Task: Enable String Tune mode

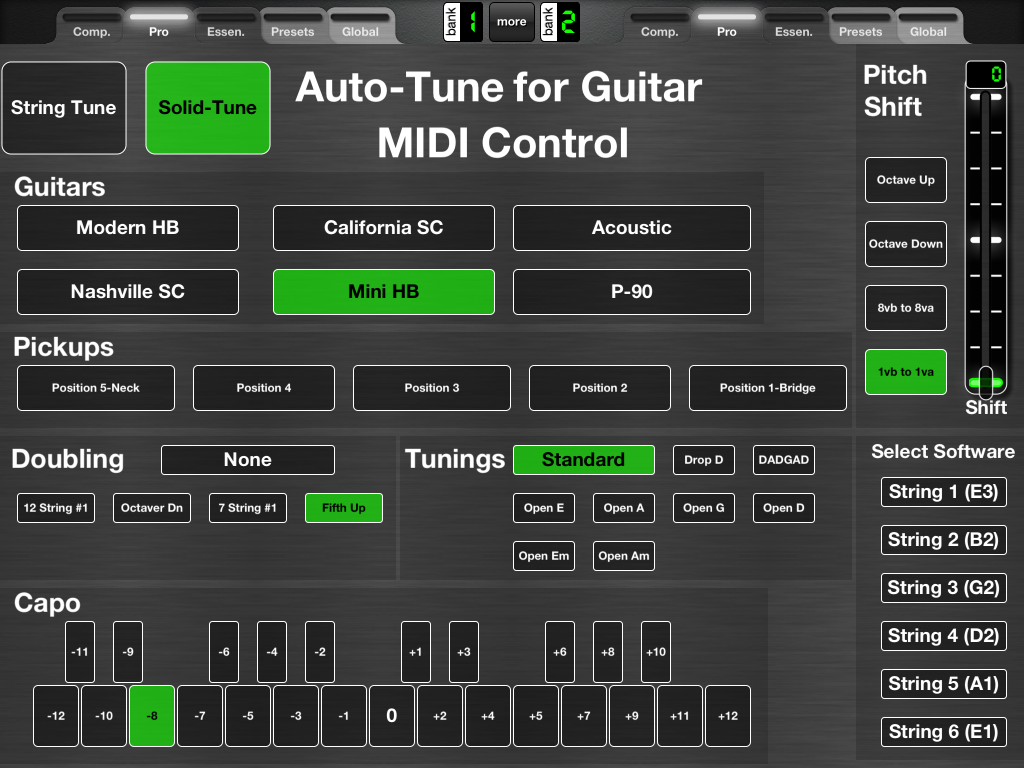Action: click(x=64, y=108)
